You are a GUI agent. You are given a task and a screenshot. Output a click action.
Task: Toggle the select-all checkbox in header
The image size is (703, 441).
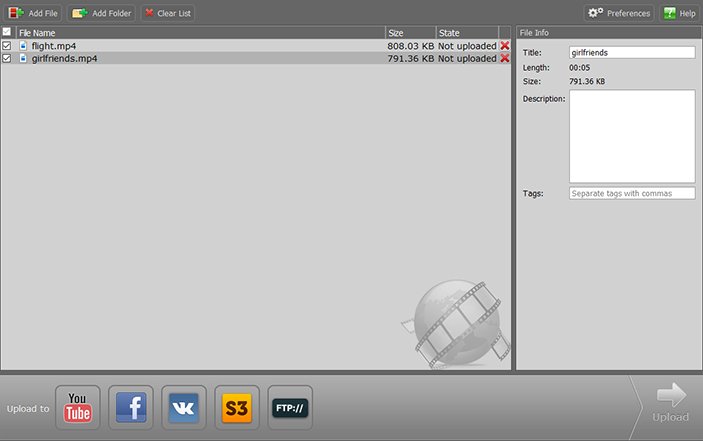click(x=7, y=32)
